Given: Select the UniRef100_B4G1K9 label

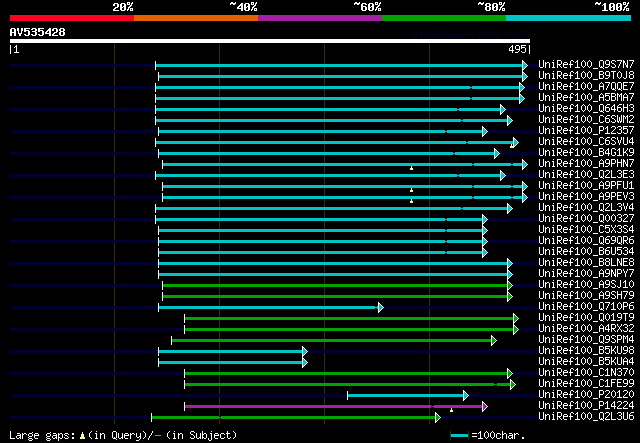Looking at the screenshot, I should [586, 152].
